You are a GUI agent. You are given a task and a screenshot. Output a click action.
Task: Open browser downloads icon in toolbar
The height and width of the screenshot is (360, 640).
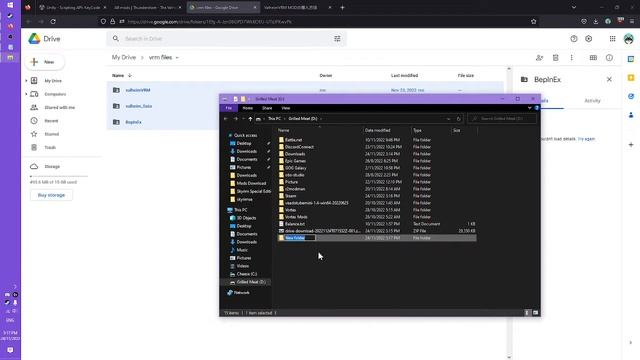pyautogui.click(x=596, y=21)
